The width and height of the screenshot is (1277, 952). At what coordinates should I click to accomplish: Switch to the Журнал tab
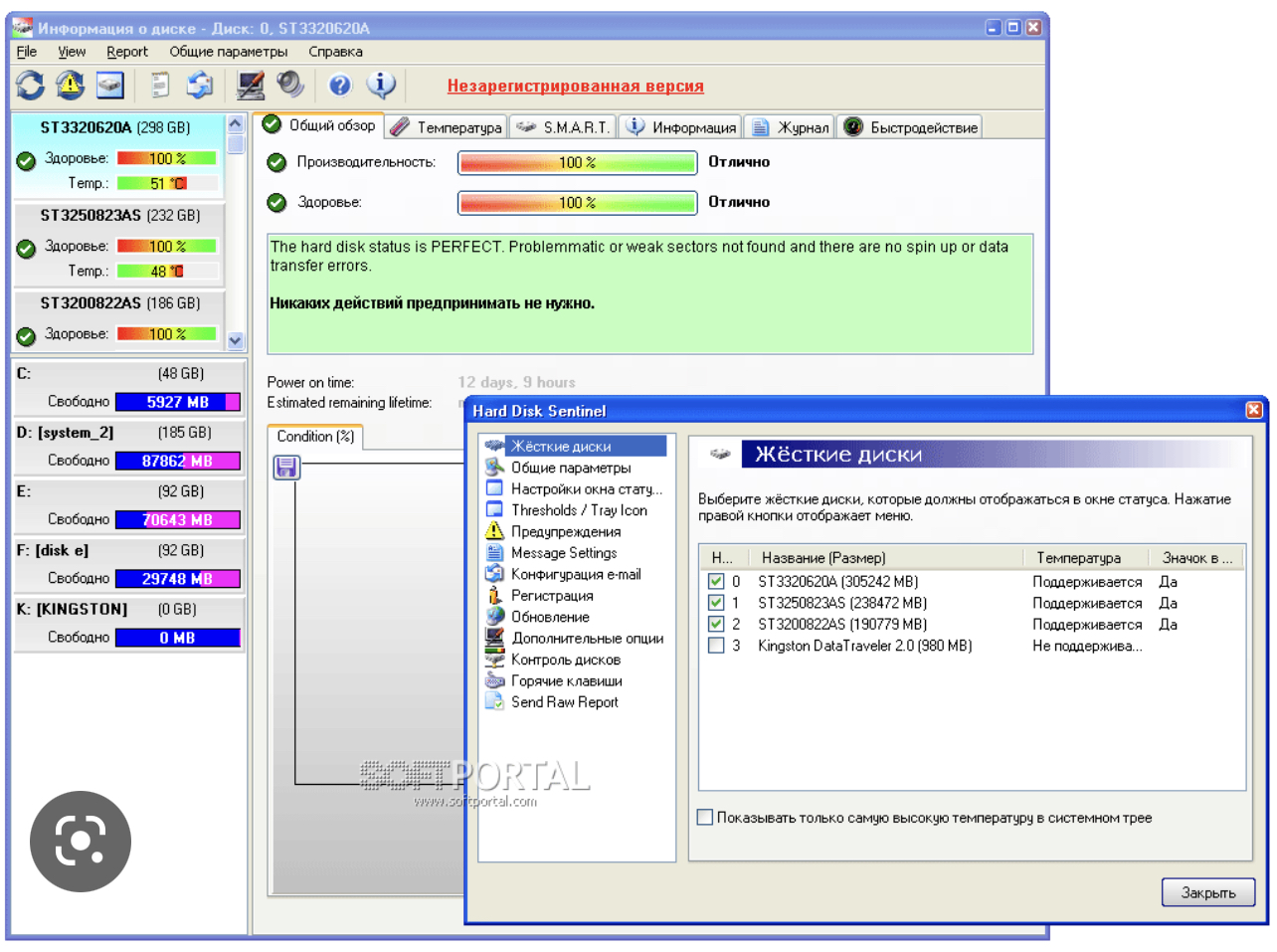tap(791, 127)
